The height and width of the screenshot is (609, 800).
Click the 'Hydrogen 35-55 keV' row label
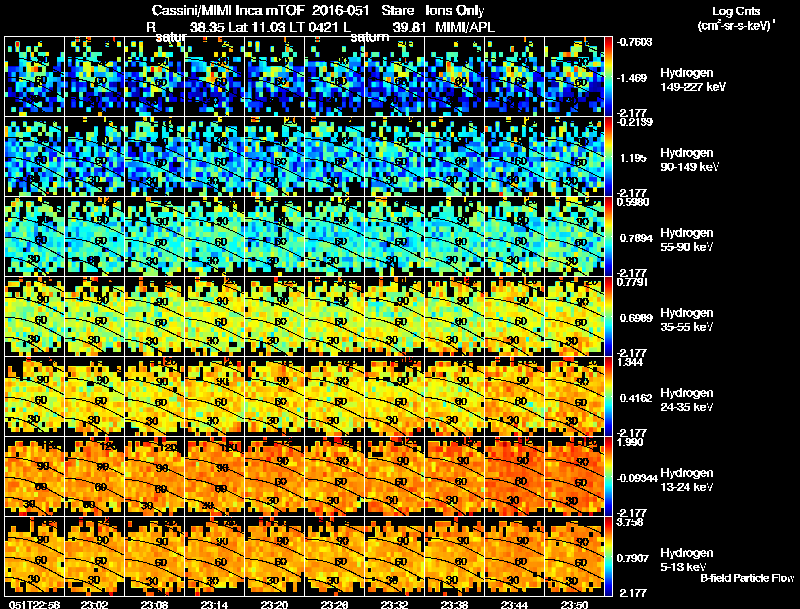(x=687, y=320)
